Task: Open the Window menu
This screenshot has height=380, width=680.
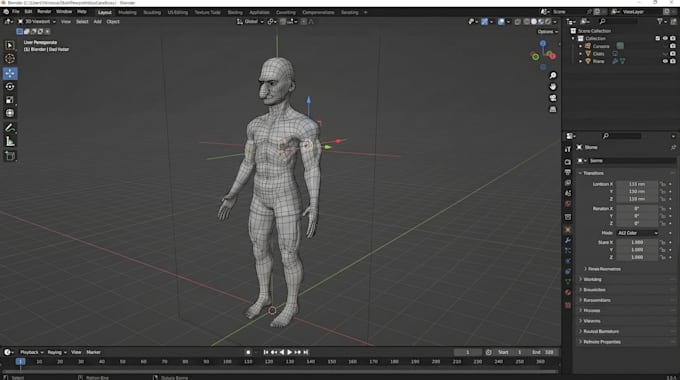Action: click(64, 12)
